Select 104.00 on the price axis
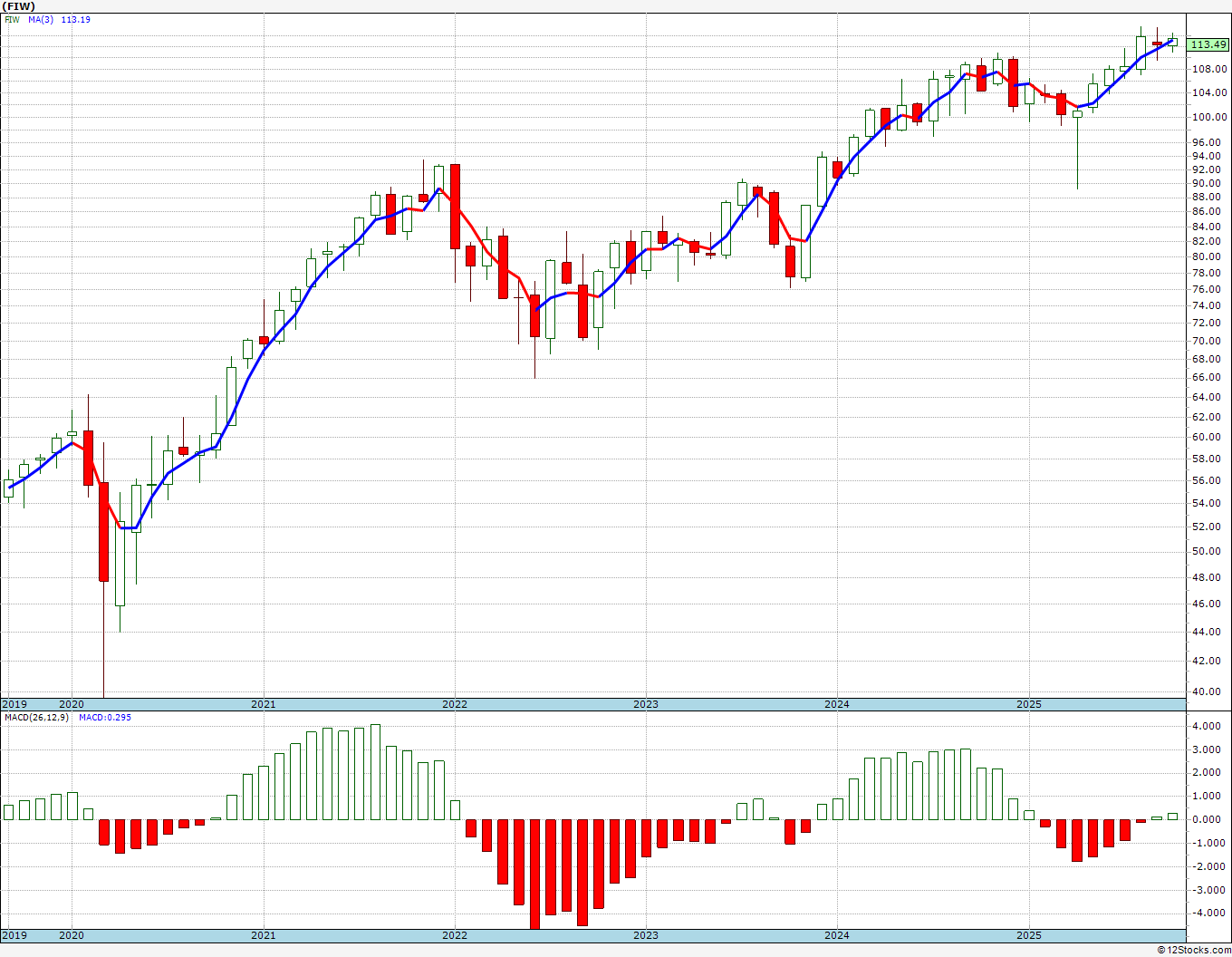 [1208, 92]
